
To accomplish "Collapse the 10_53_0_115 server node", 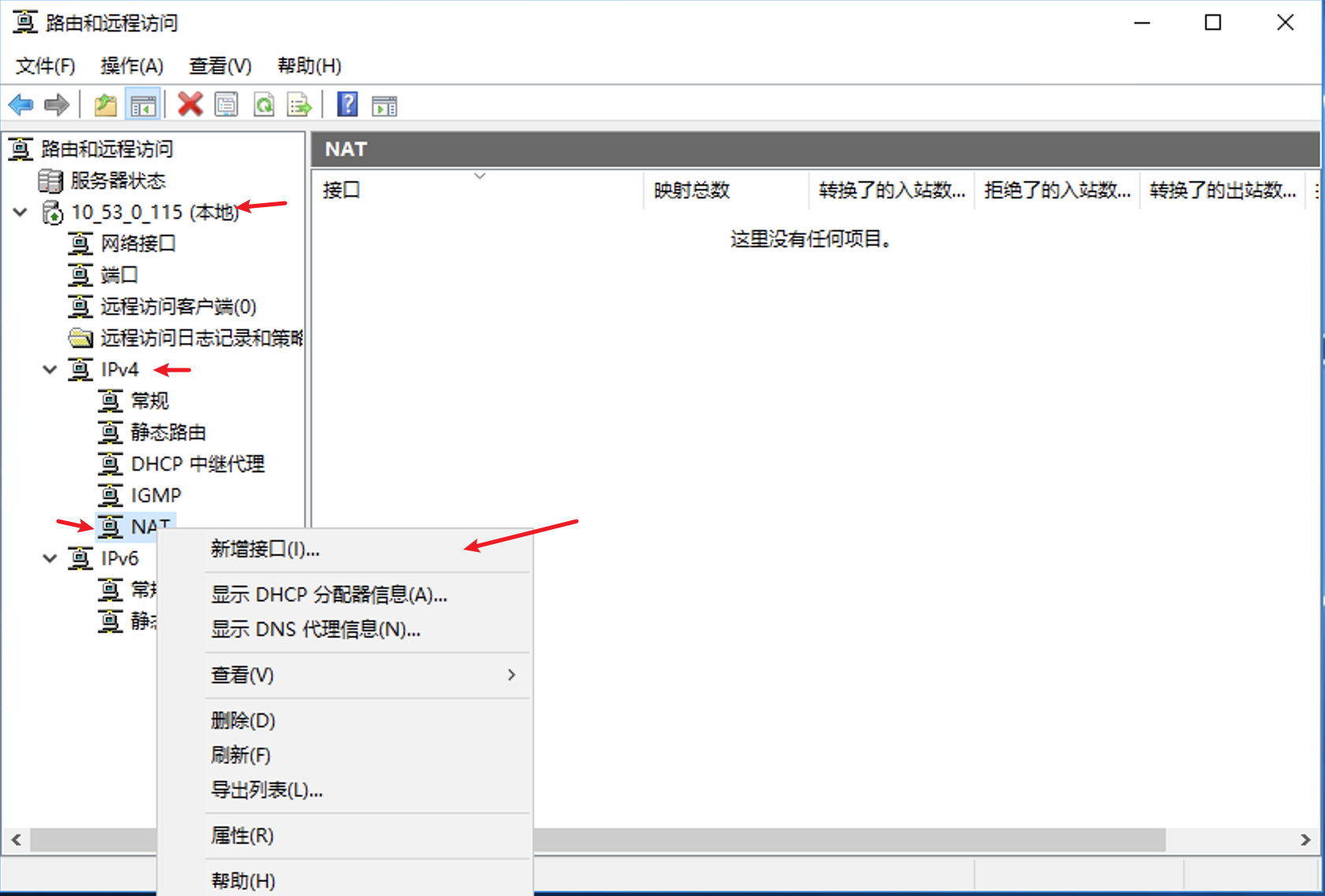I will (x=20, y=212).
